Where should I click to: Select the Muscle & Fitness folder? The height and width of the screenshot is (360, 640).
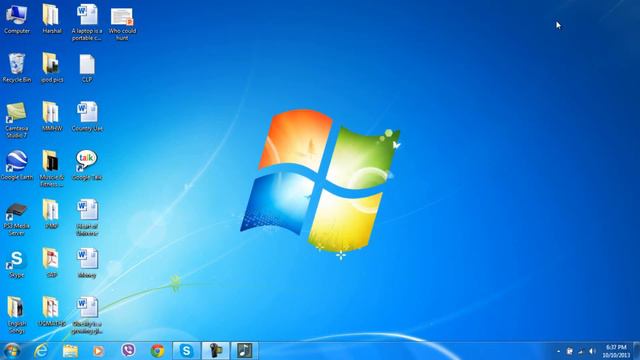coord(52,169)
